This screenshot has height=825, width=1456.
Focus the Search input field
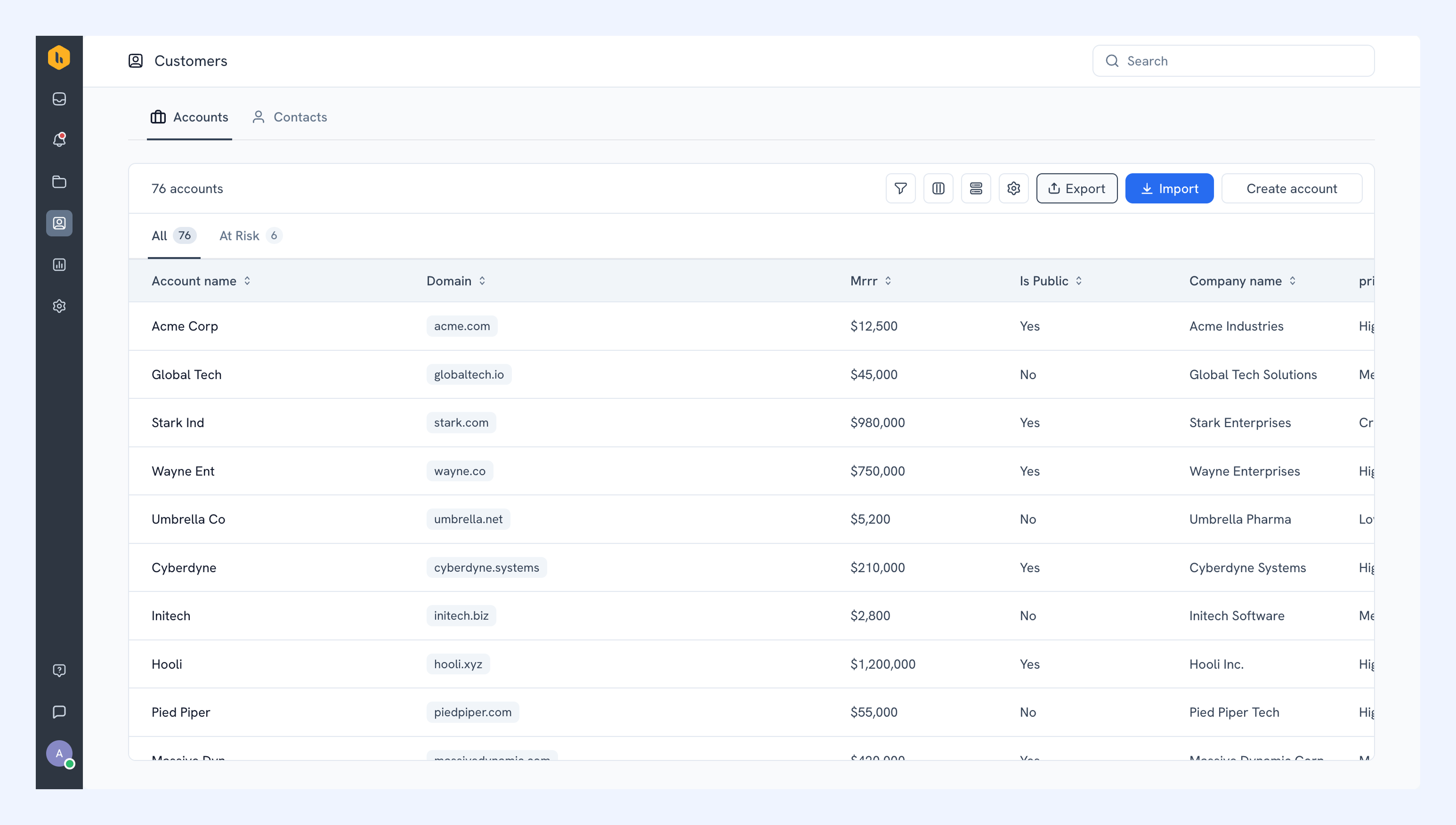pyautogui.click(x=1233, y=61)
